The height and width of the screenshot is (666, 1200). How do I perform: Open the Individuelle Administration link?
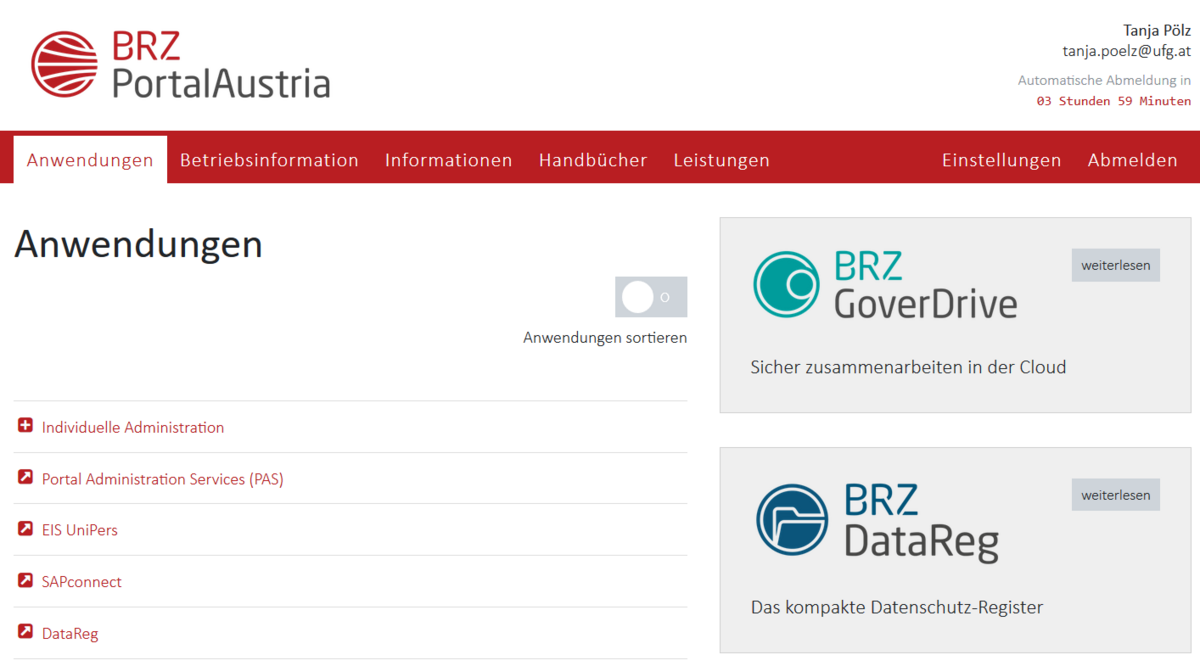tap(133, 427)
